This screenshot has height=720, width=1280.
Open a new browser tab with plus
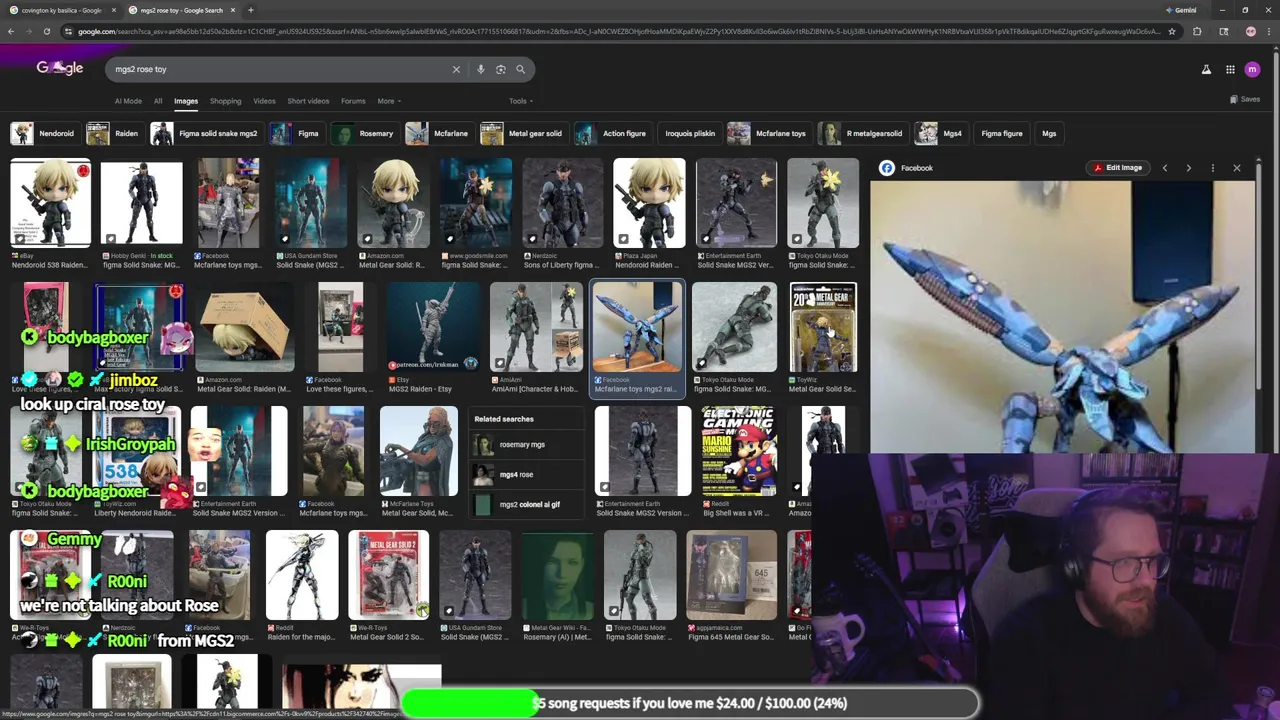click(x=250, y=10)
